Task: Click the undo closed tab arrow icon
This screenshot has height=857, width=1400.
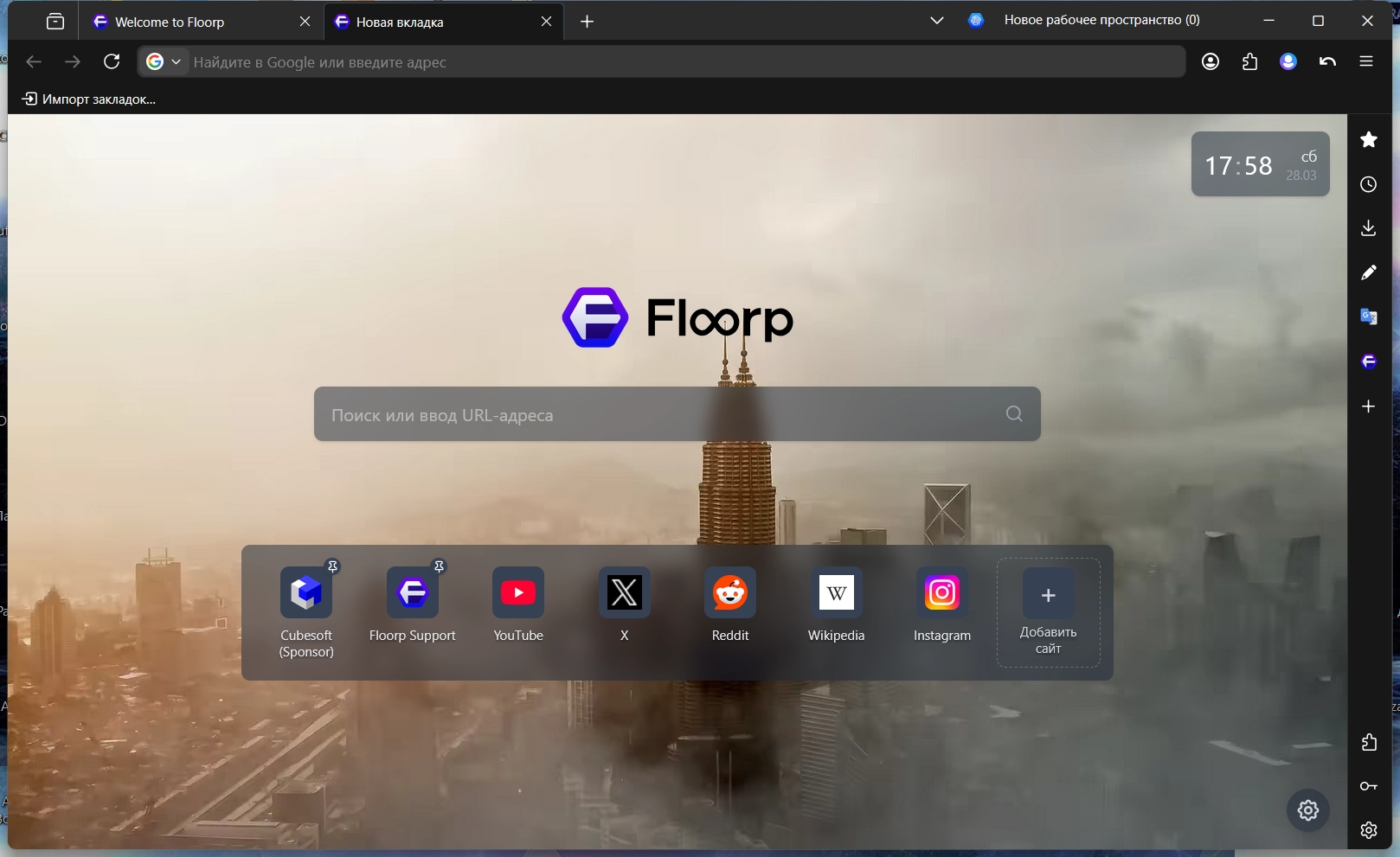Action: pyautogui.click(x=1327, y=61)
